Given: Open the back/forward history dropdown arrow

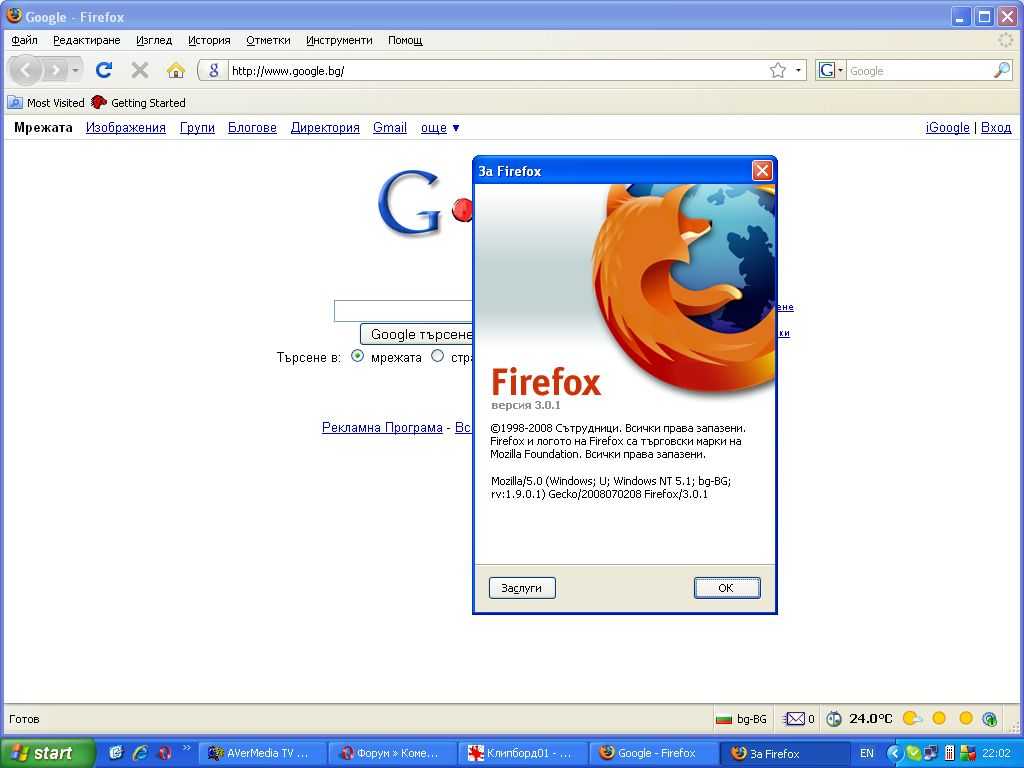Looking at the screenshot, I should (76, 70).
